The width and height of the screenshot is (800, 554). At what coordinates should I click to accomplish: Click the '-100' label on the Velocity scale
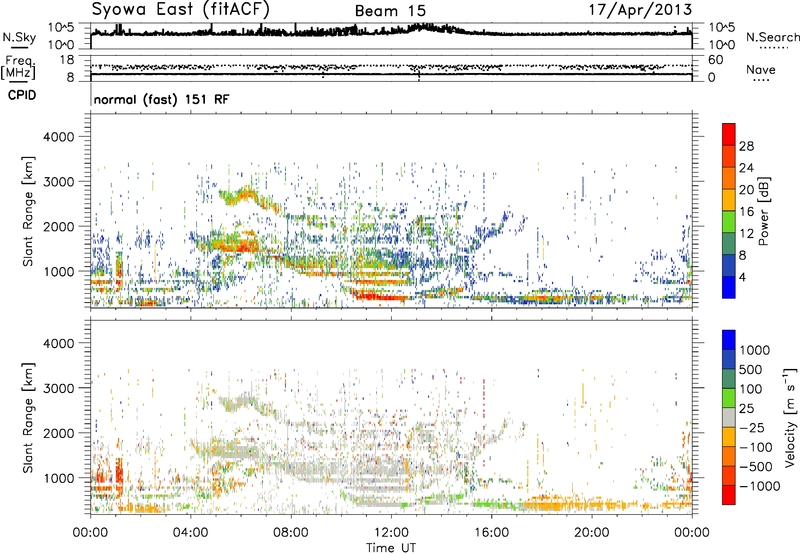(x=756, y=447)
